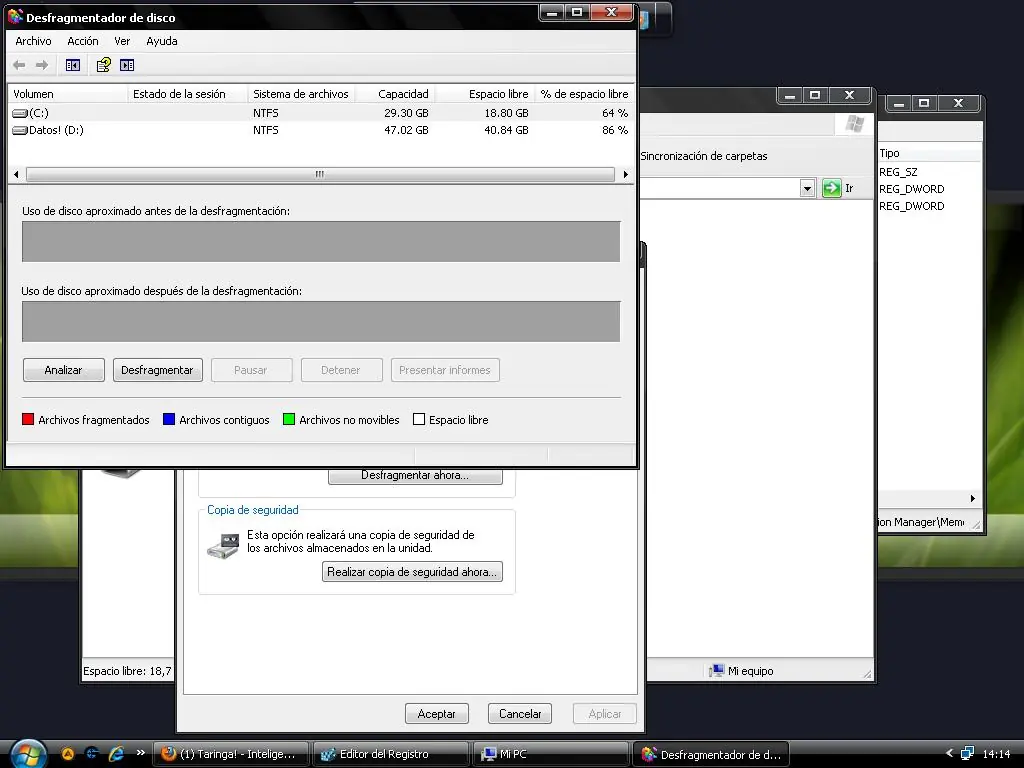Click Registry Editor's right scroll arrow
The height and width of the screenshot is (768, 1024).
click(x=972, y=498)
